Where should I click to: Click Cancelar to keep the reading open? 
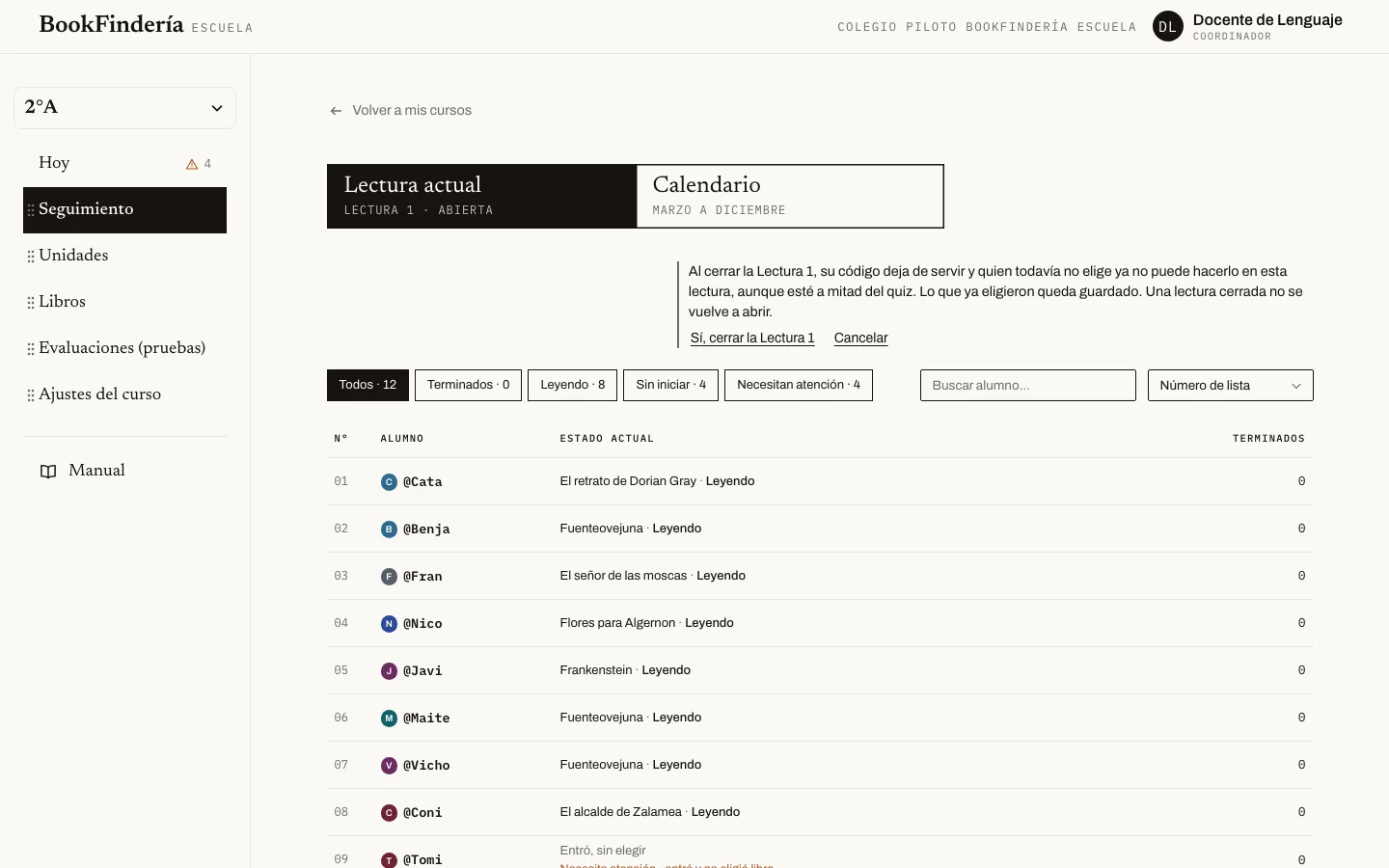coord(860,339)
